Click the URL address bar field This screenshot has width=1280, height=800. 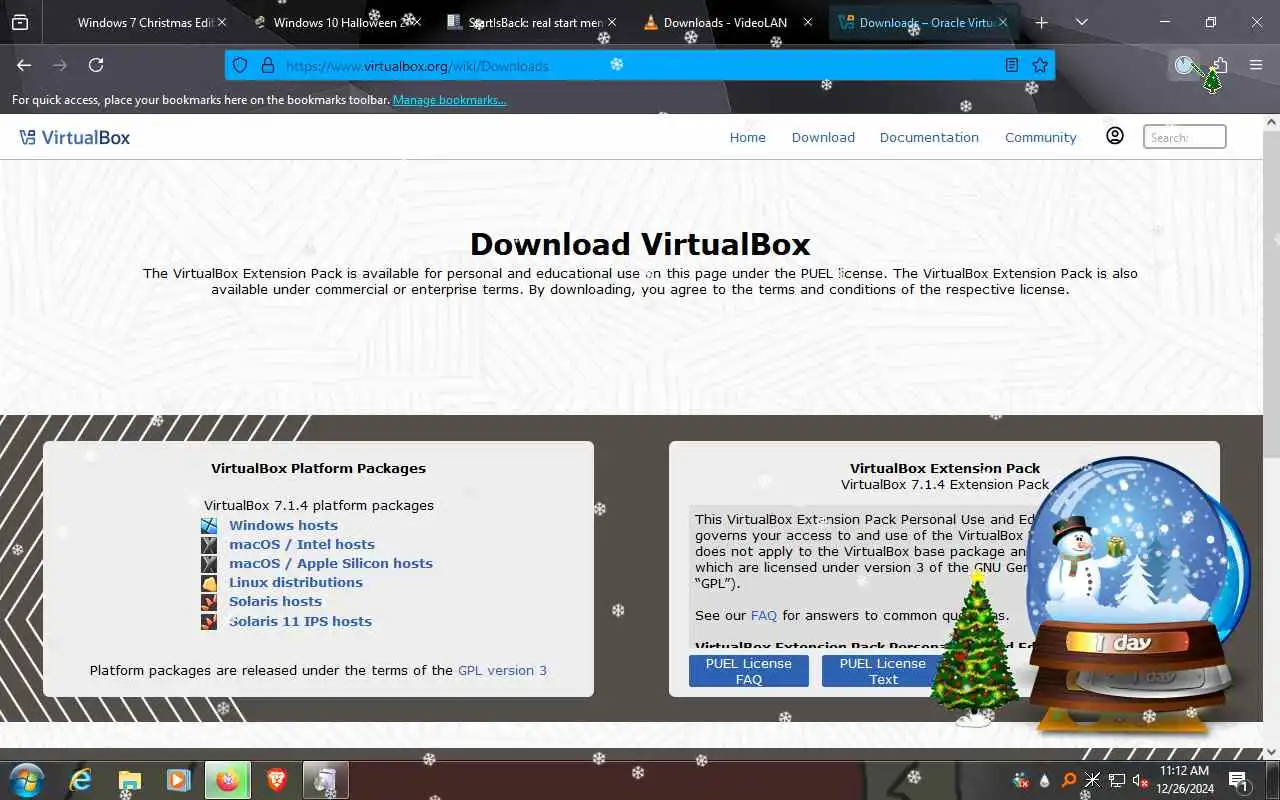click(x=640, y=65)
